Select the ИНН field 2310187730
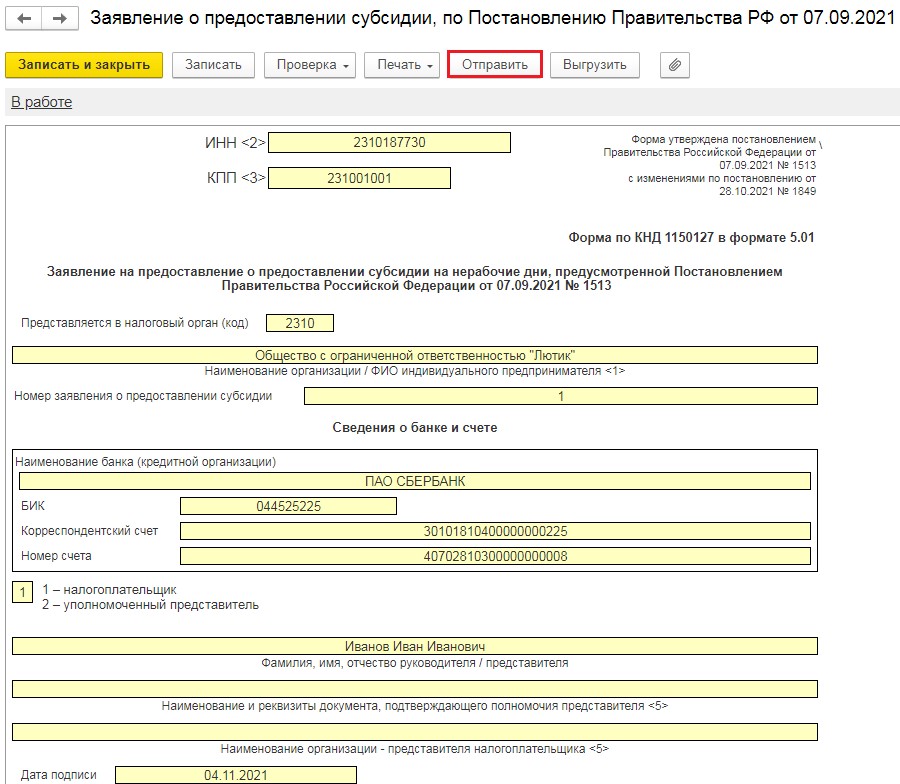The image size is (900, 784). (389, 142)
